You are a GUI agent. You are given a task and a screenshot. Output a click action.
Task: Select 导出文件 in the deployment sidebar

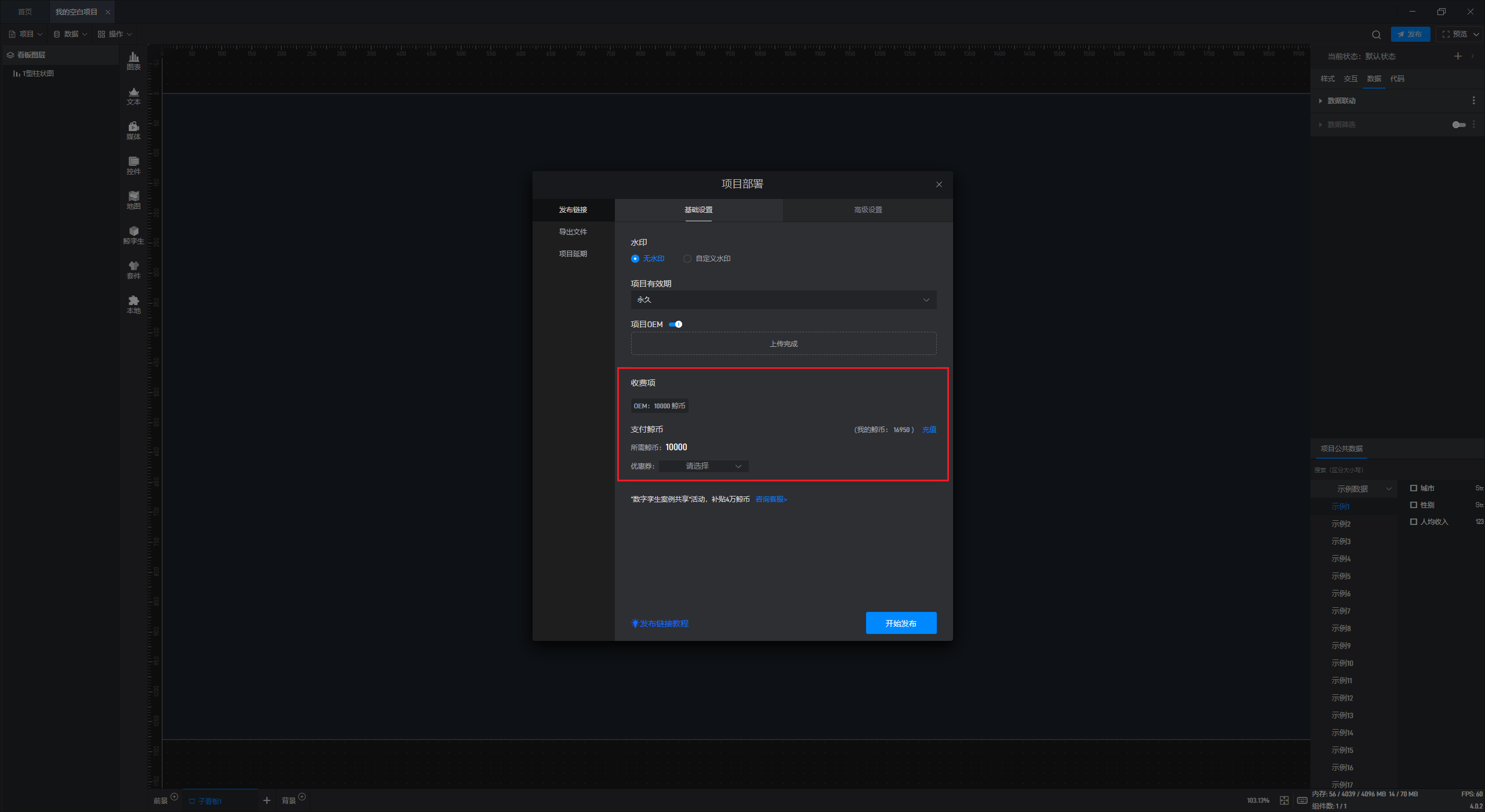pos(573,232)
